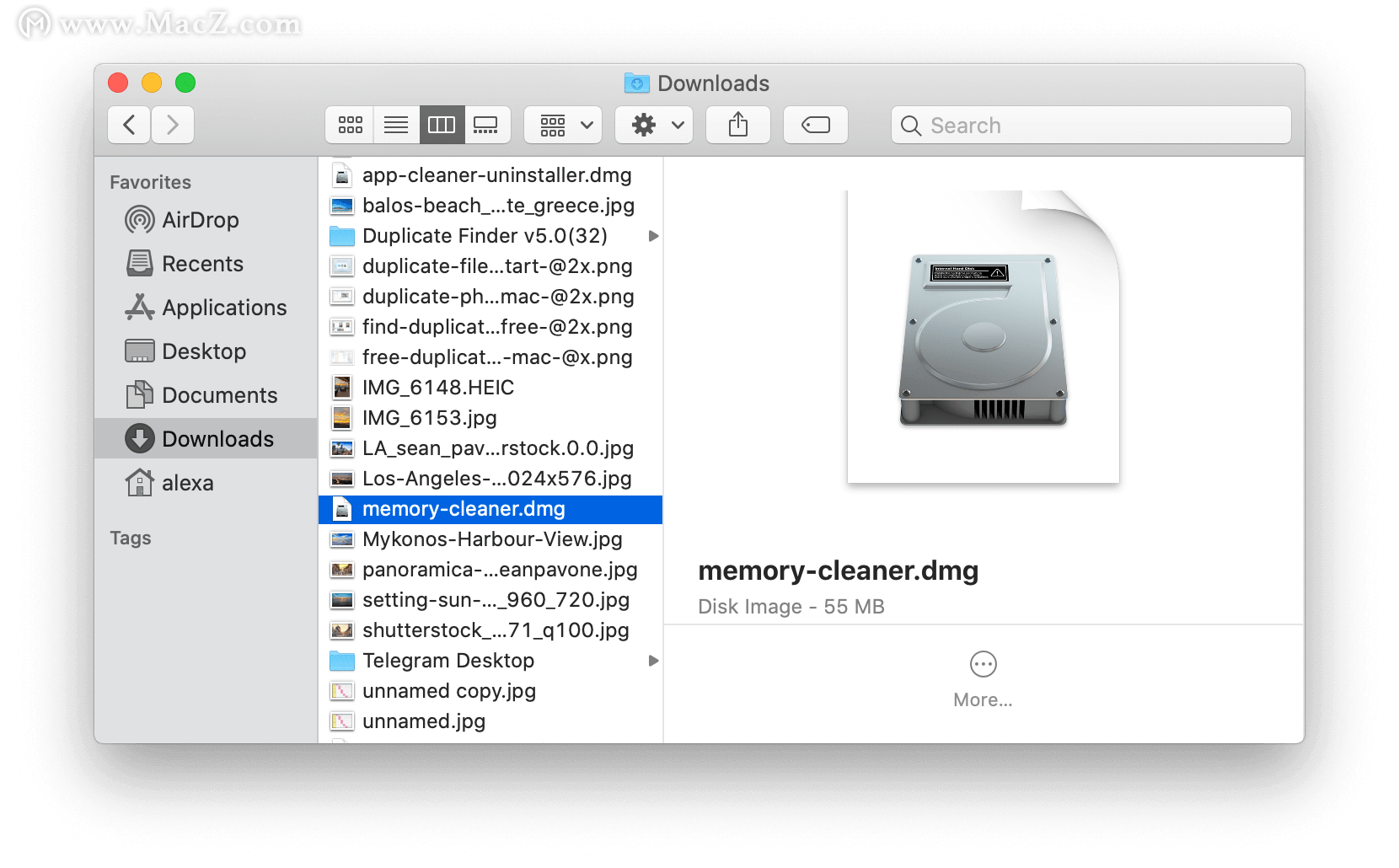This screenshot has width=1399, height=868.
Task: Select the Duplicate Finder v5.0(32) folder
Action: click(490, 236)
